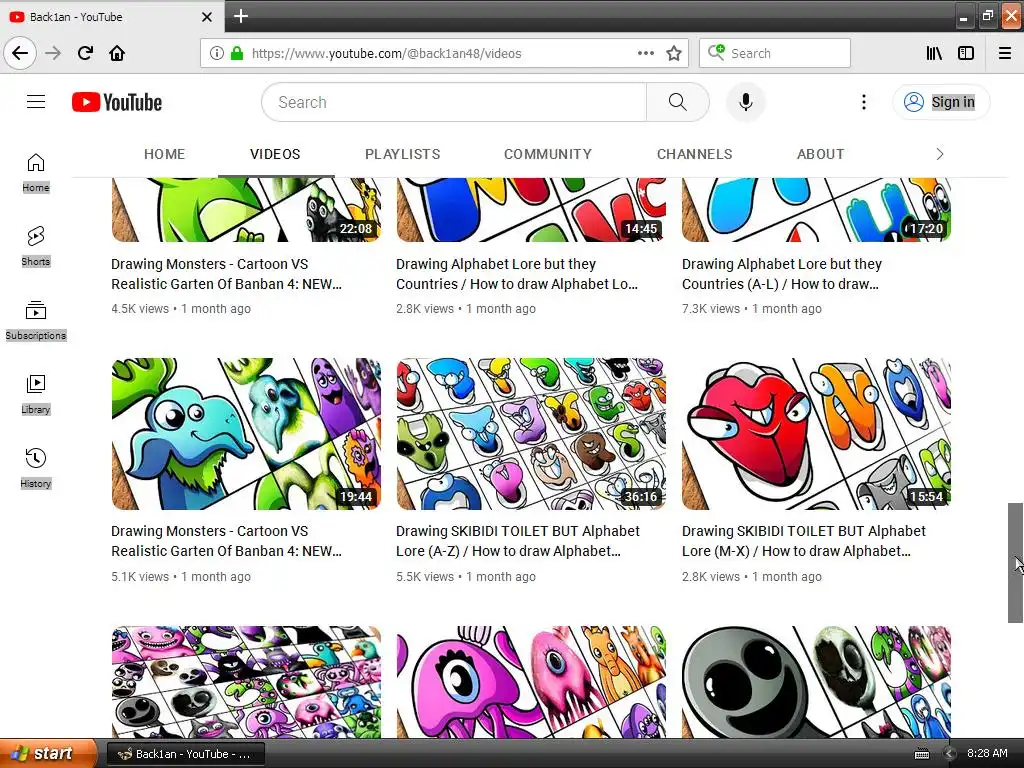Open SKIBIDI TOILET Alphabet Lore (A-Z) title
1024x768 pixels.
(518, 541)
